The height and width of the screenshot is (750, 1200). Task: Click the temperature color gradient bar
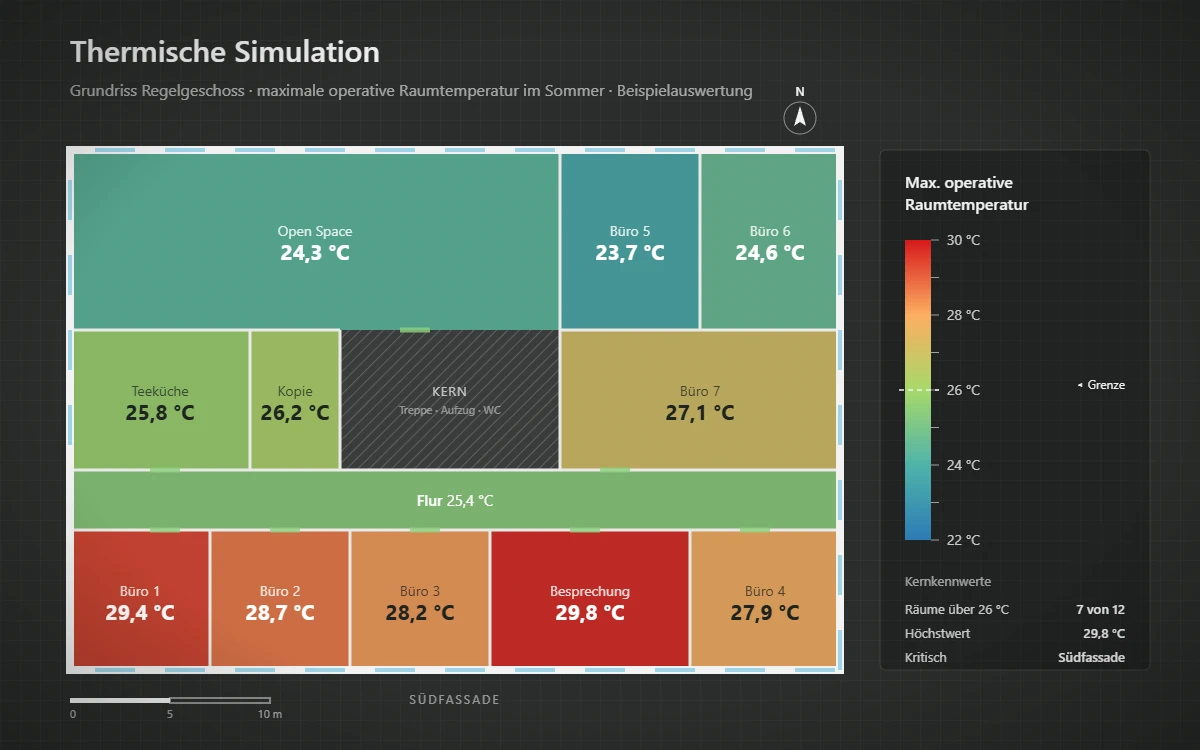coord(918,390)
